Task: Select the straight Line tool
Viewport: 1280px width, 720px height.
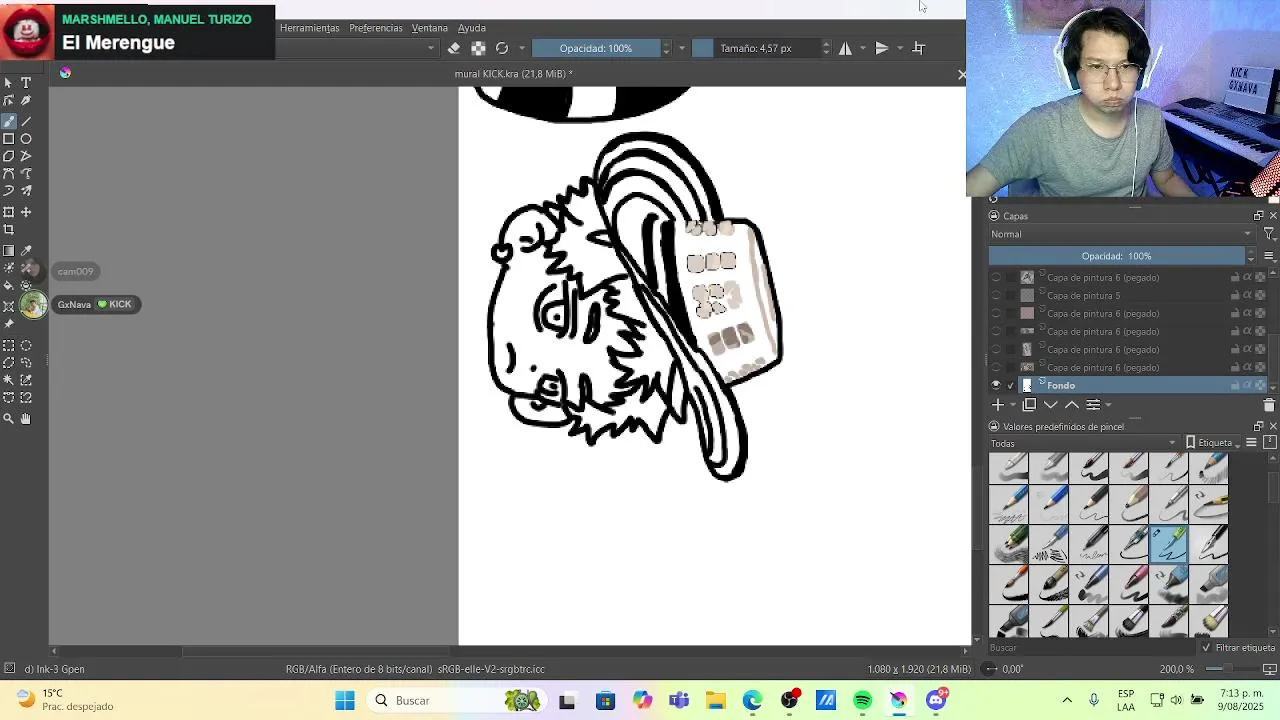Action: coord(26,121)
